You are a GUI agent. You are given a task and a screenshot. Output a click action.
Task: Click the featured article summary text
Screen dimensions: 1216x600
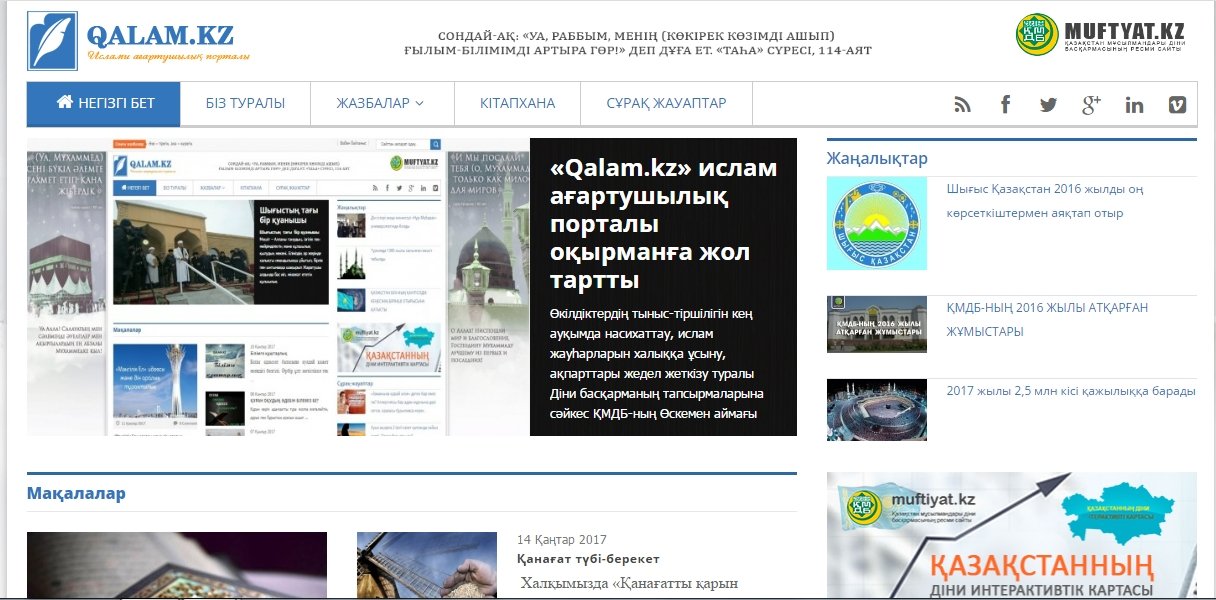click(x=657, y=364)
